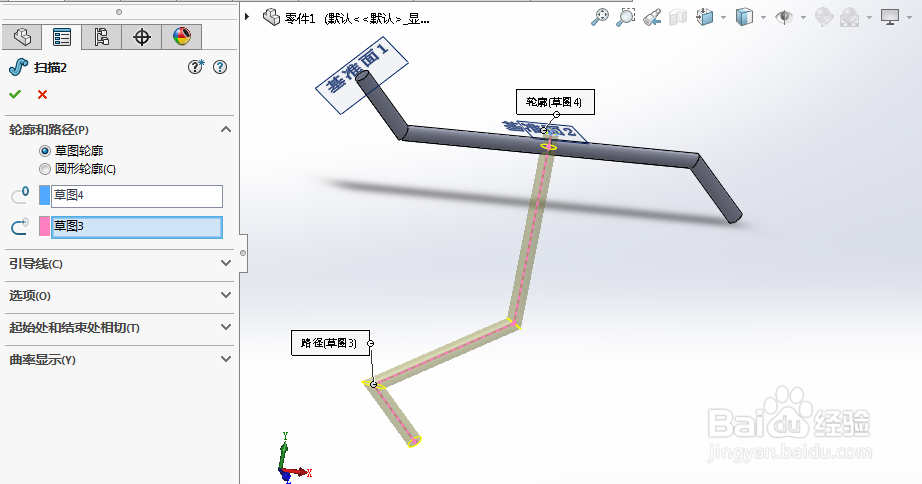Open the FeatureManager design tree tab

(22, 37)
